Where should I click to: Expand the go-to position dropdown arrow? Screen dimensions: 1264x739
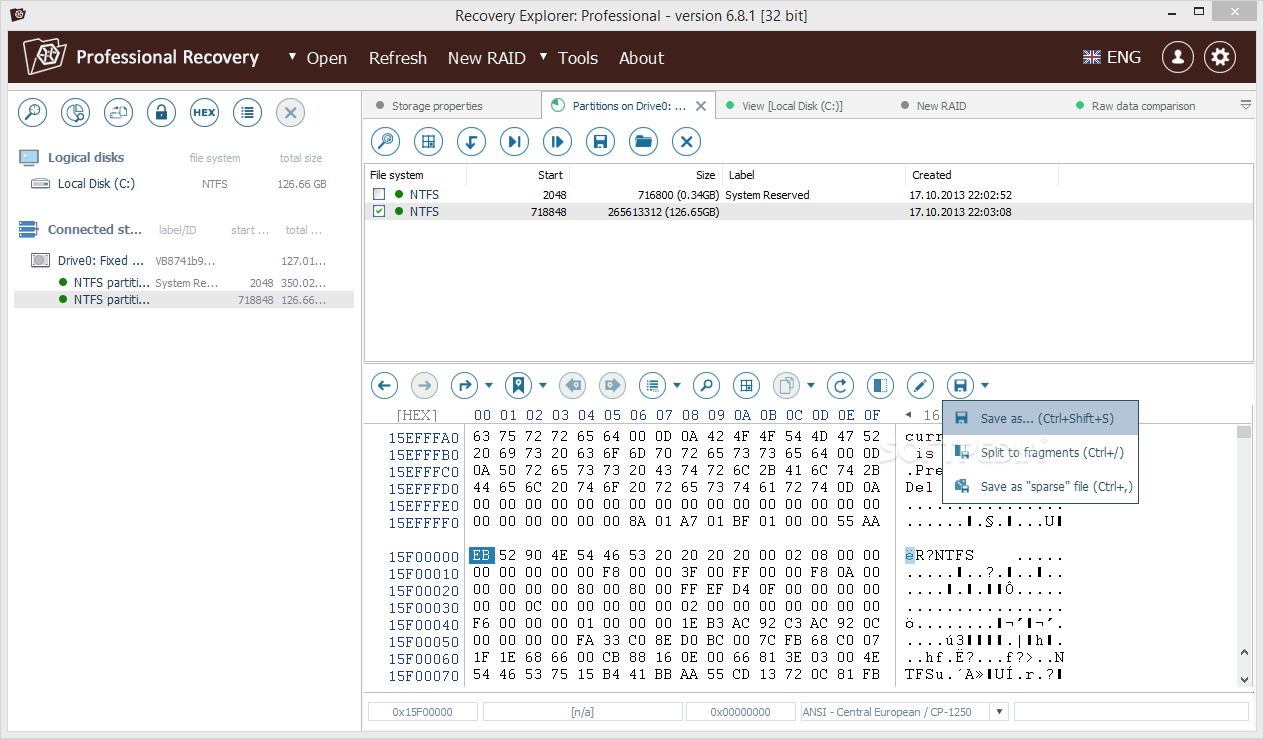point(489,385)
